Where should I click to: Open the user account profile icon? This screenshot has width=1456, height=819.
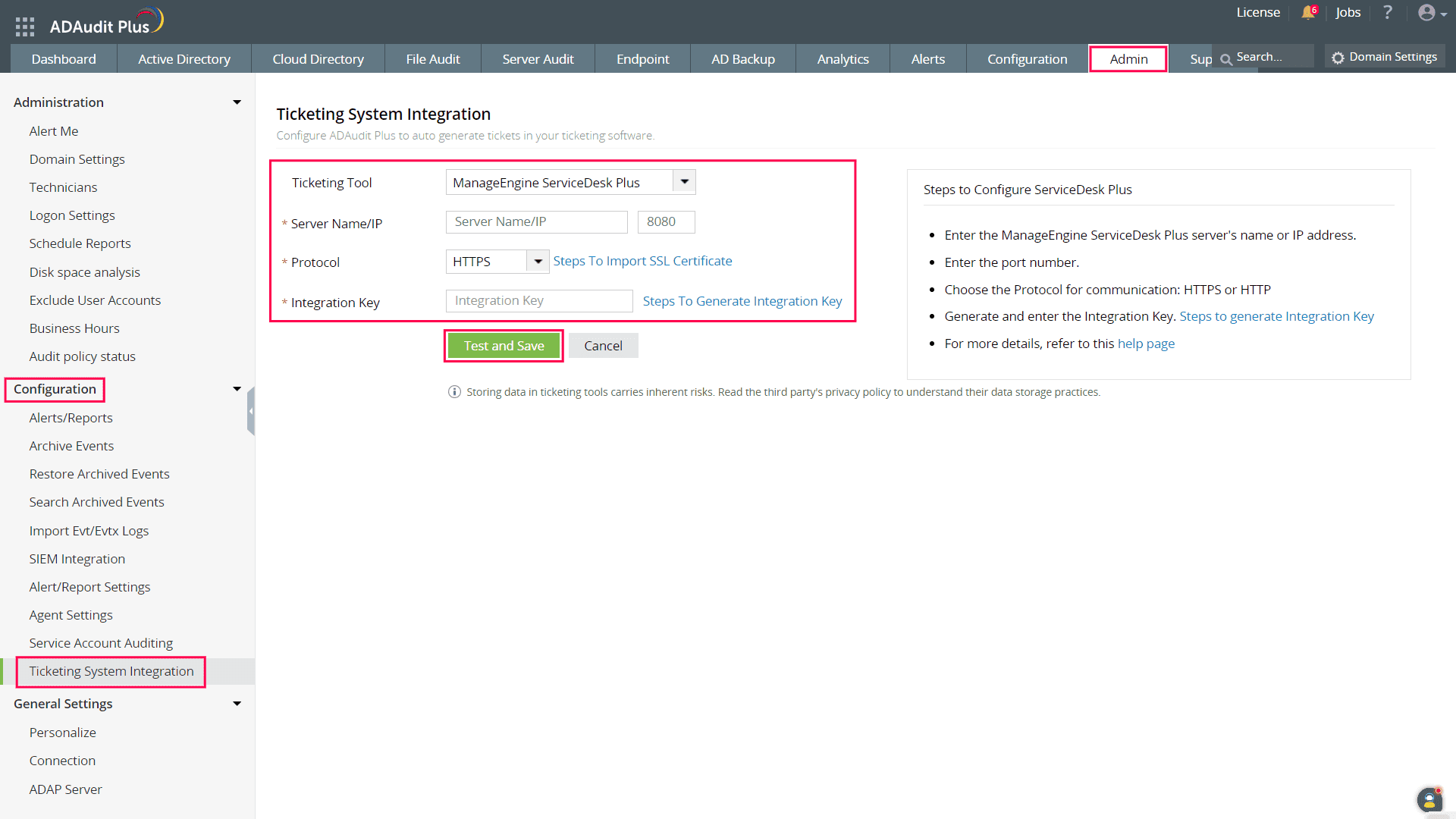[1426, 13]
